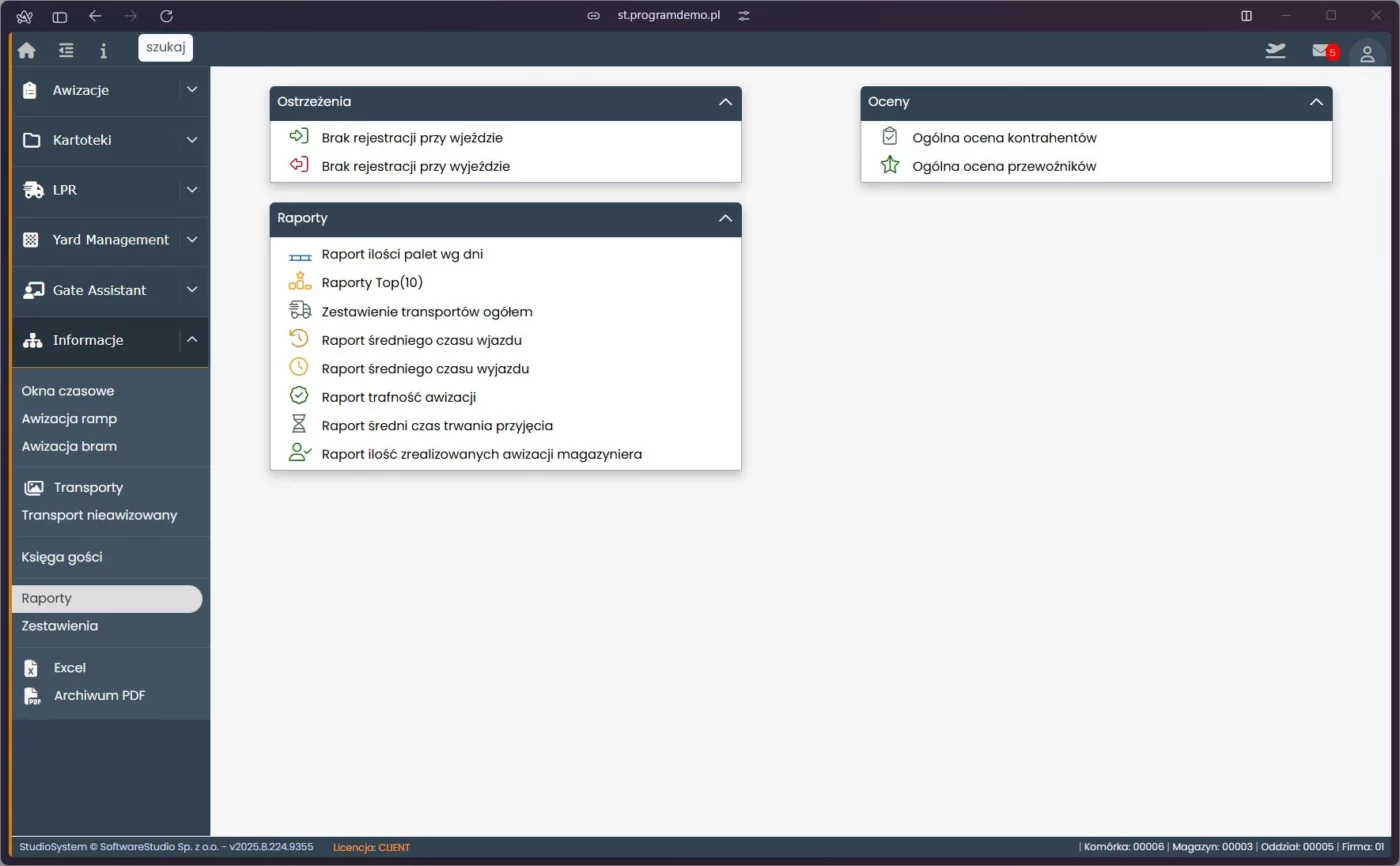The image size is (1400, 866).
Task: Open the departures airplane icon
Action: pos(1275,50)
